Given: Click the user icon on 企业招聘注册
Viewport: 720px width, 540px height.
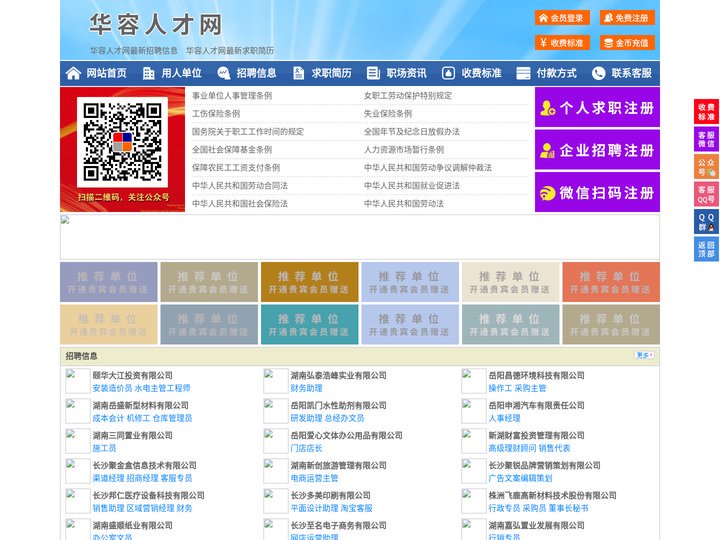Looking at the screenshot, I should click(547, 150).
